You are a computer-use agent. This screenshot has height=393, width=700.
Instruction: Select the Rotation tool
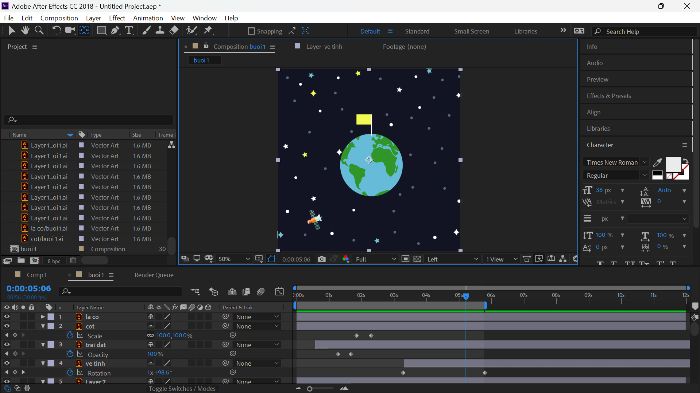point(56,30)
